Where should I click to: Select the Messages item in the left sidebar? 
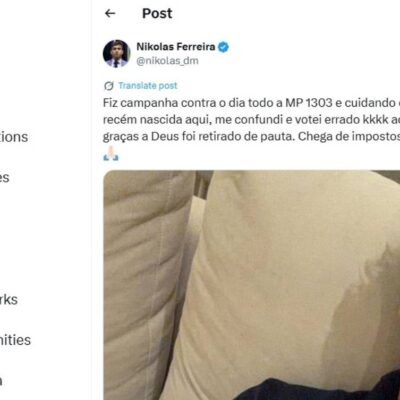(5, 177)
